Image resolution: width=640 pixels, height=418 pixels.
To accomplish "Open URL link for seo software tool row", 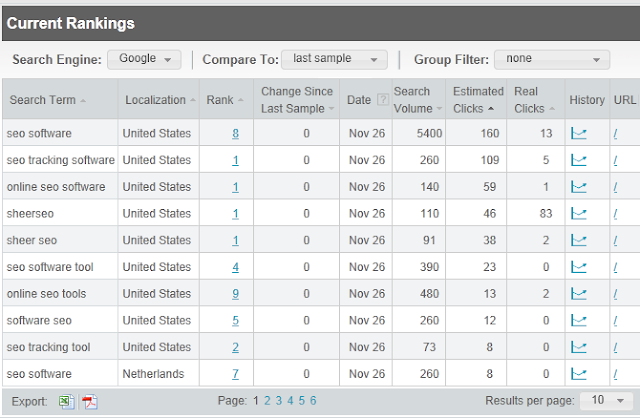I will click(615, 267).
